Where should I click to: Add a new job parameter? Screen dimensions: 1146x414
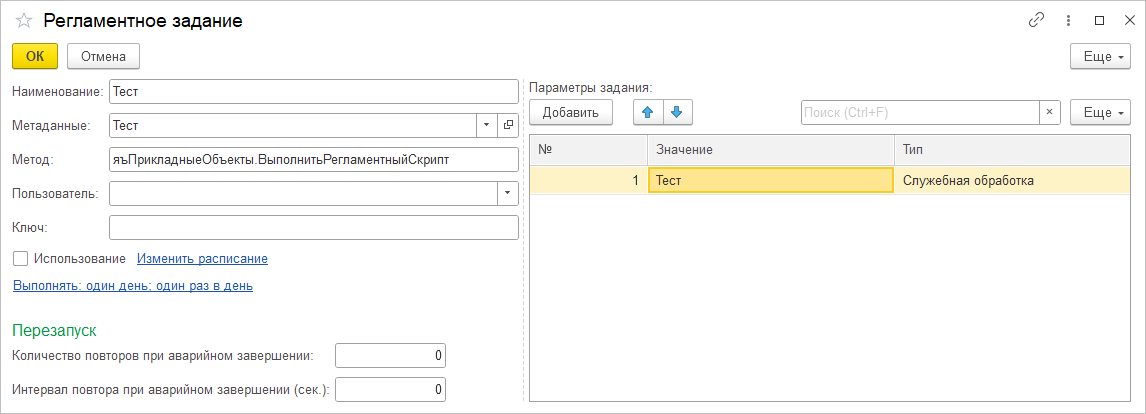coord(570,112)
